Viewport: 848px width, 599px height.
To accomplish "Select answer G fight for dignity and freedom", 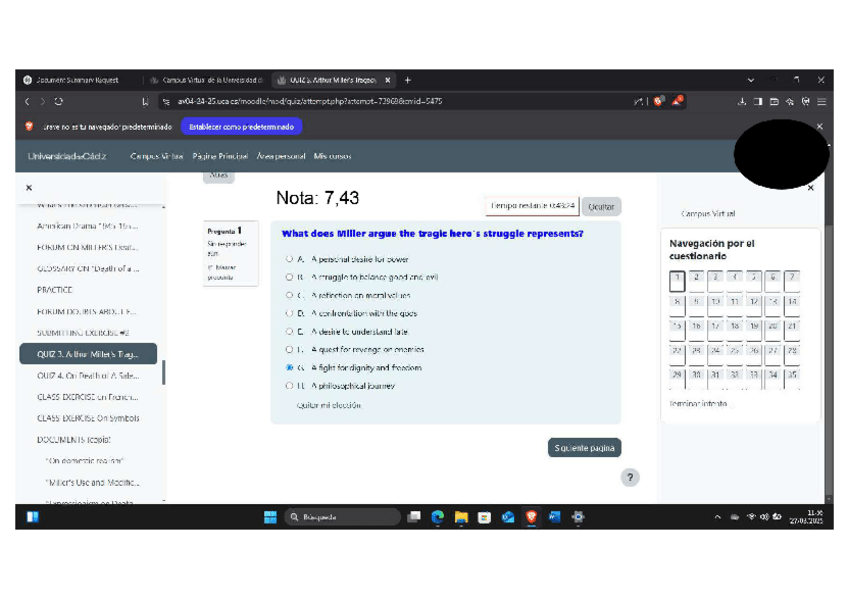I will [289, 368].
